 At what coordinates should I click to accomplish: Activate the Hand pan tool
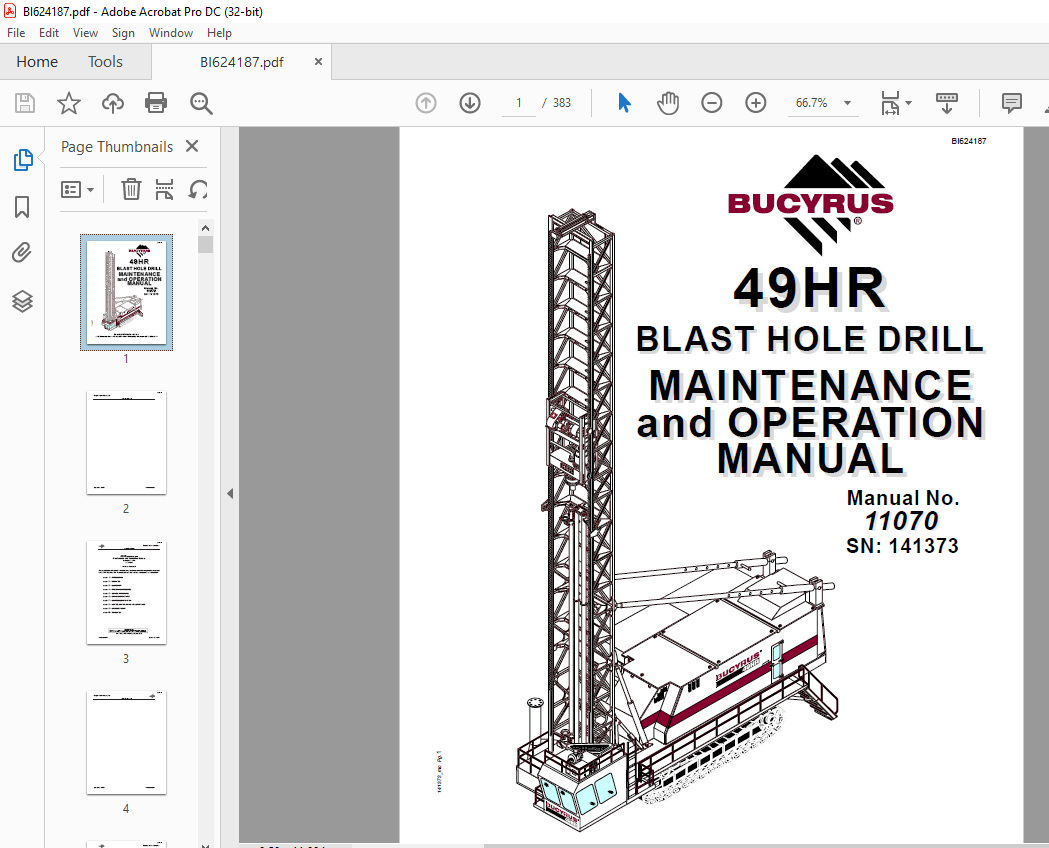668,103
